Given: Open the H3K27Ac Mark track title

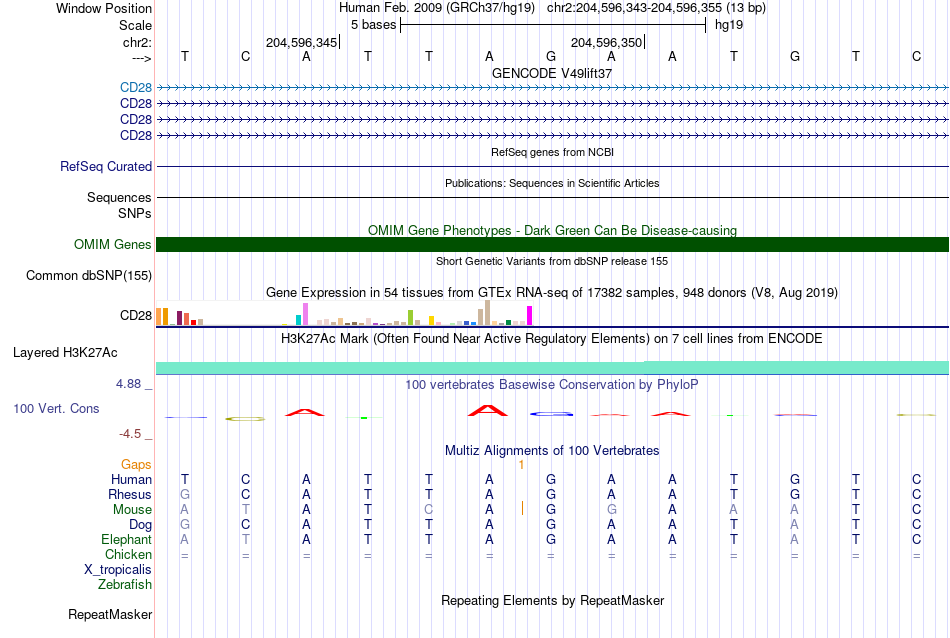Looking at the screenshot, I should tap(552, 339).
